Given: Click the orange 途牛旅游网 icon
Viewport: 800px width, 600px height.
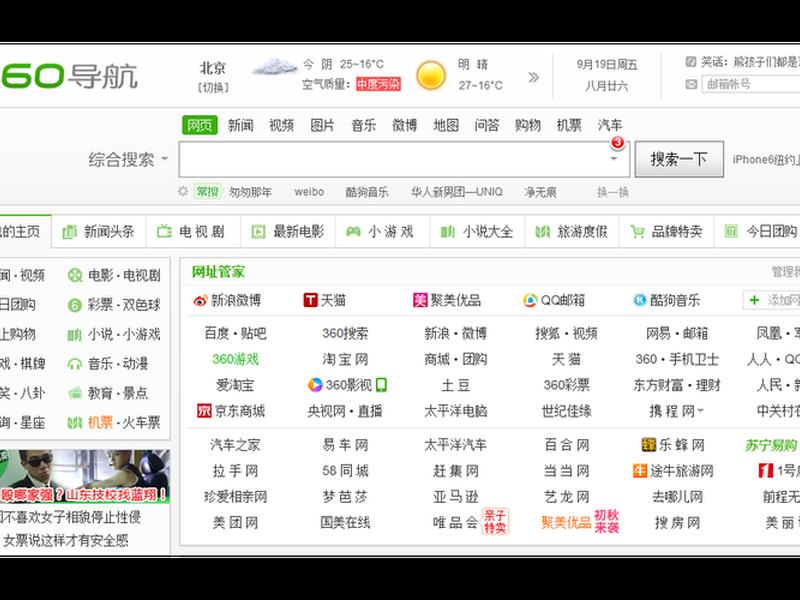Looking at the screenshot, I should (x=640, y=470).
